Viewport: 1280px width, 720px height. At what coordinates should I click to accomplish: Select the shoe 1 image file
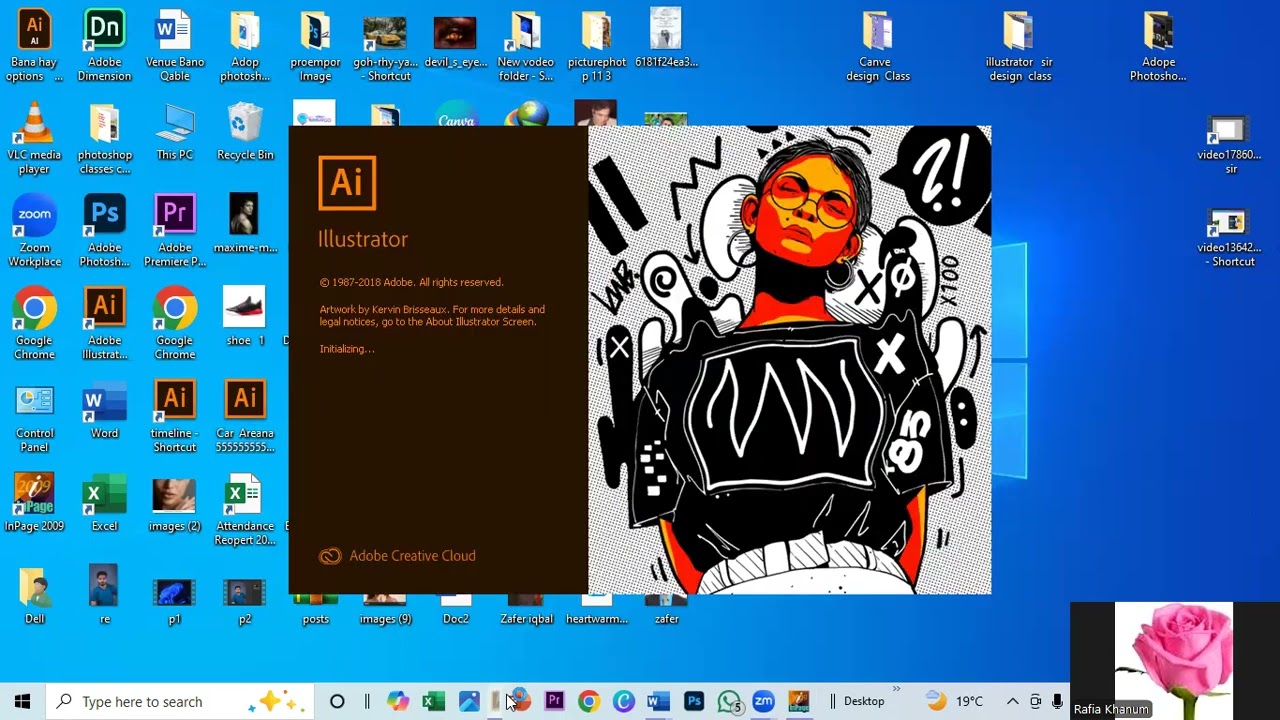coord(245,317)
